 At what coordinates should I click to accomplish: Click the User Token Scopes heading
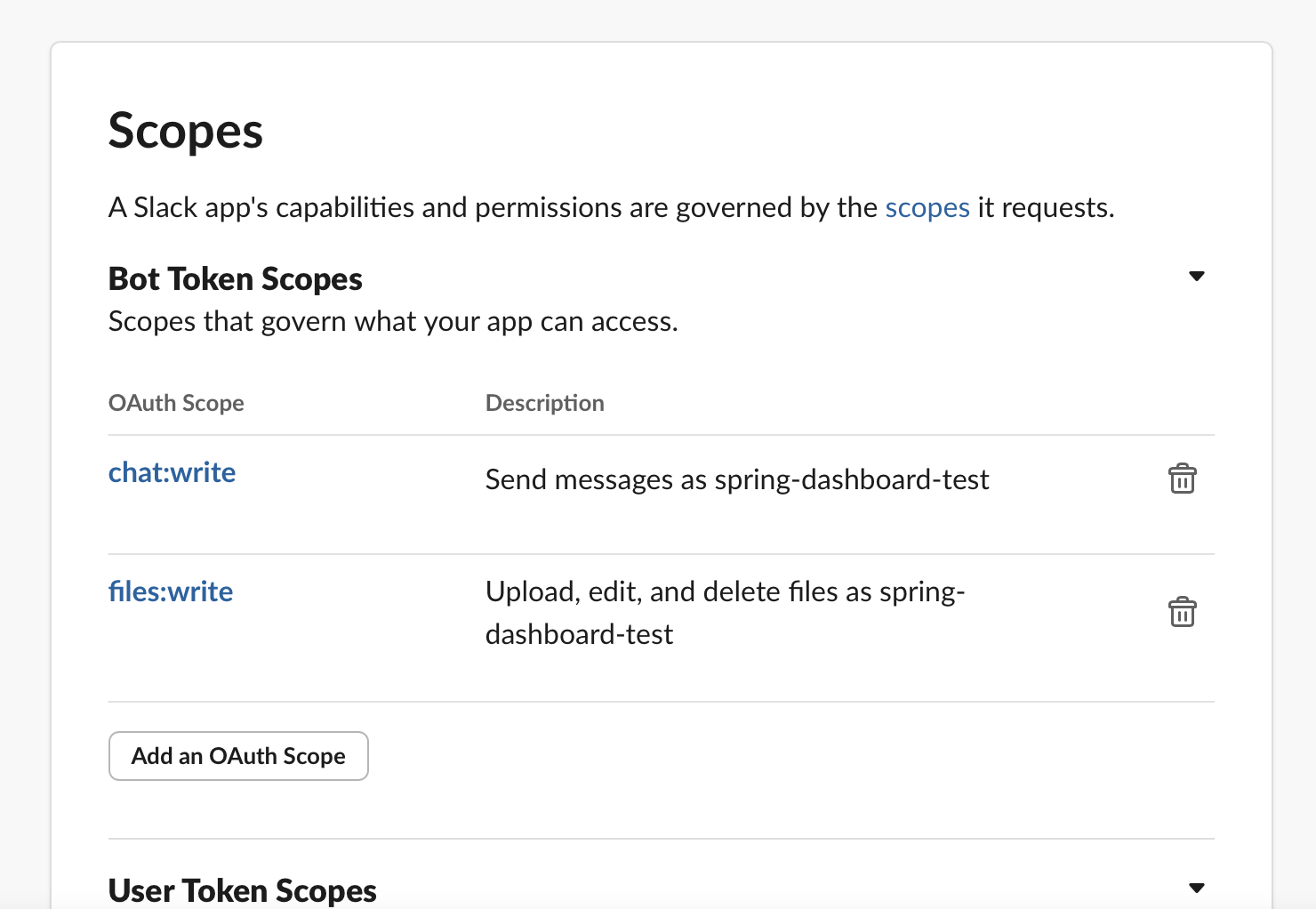click(242, 890)
